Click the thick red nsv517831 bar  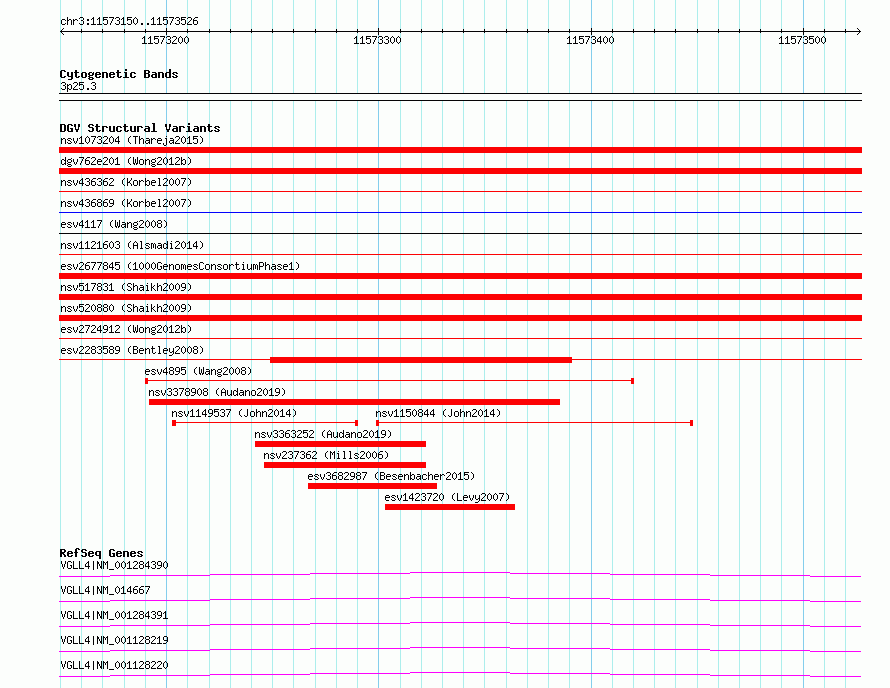[460, 297]
